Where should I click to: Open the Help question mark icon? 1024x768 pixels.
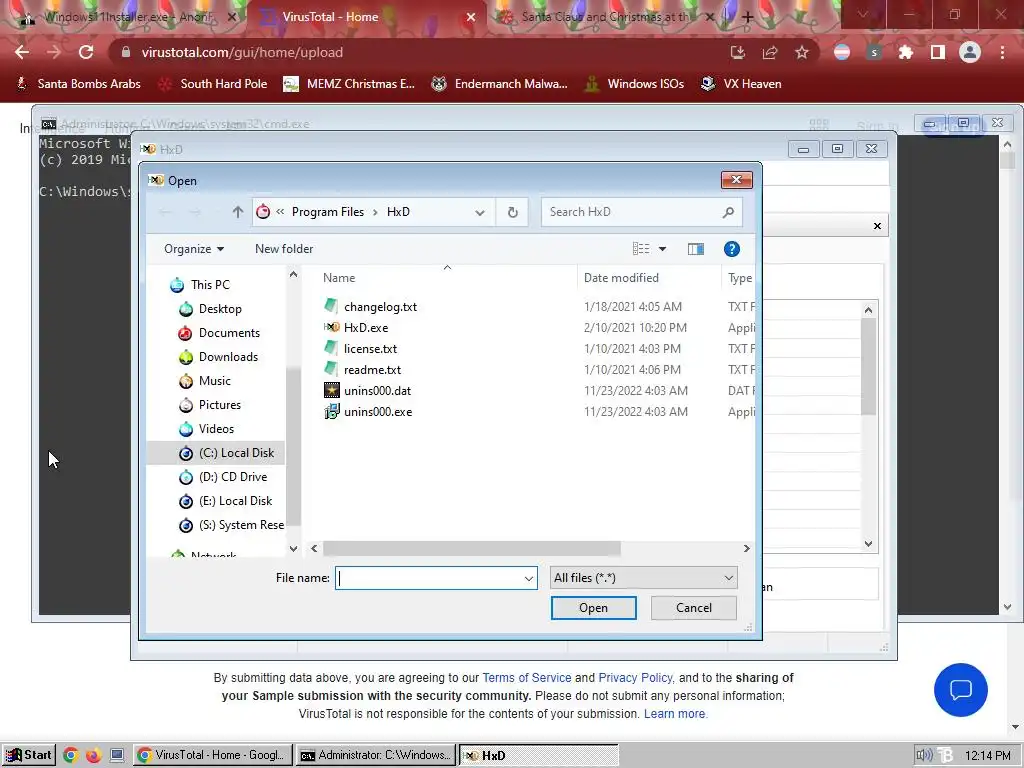[731, 249]
